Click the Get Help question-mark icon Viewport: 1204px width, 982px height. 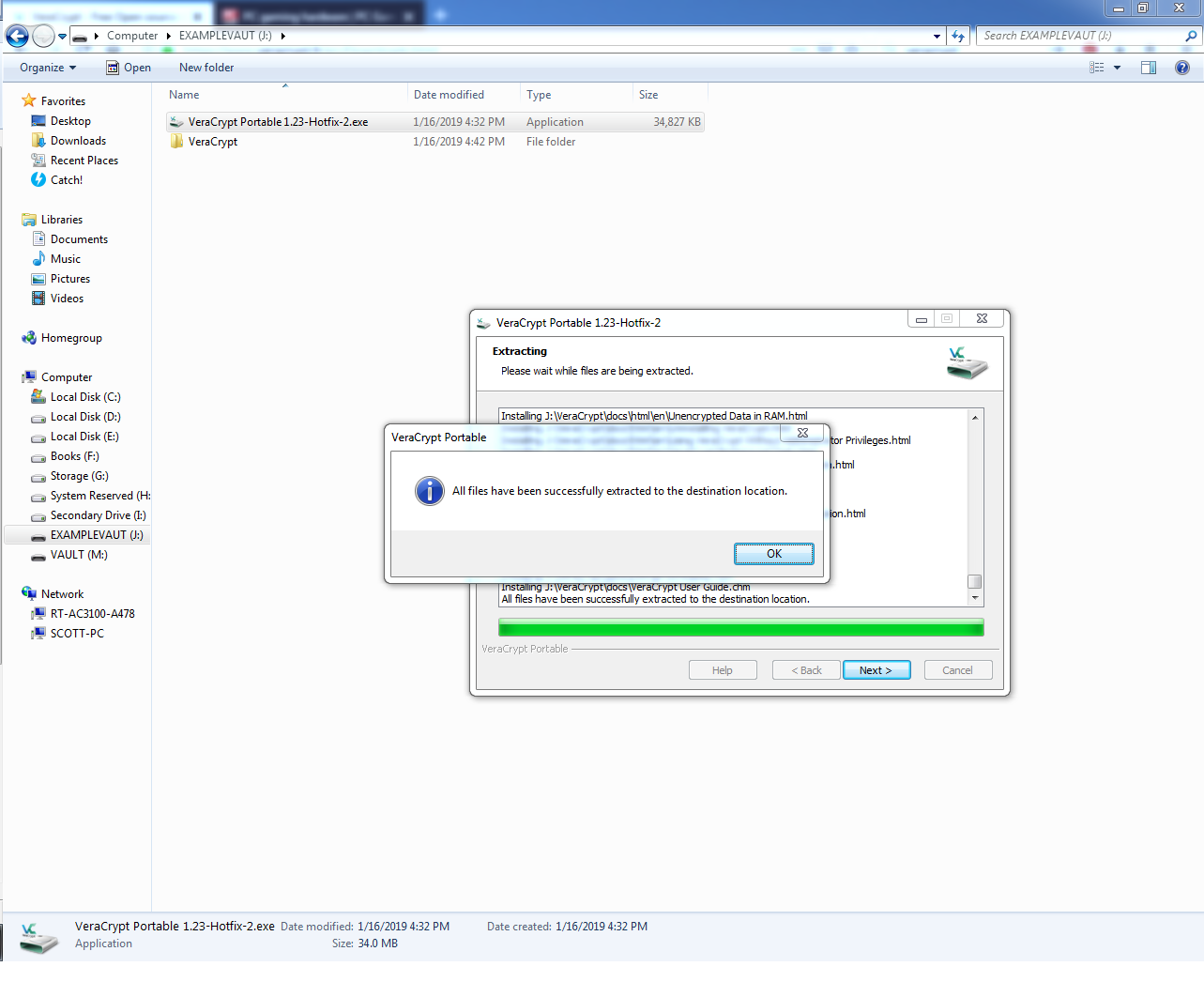click(x=1180, y=67)
